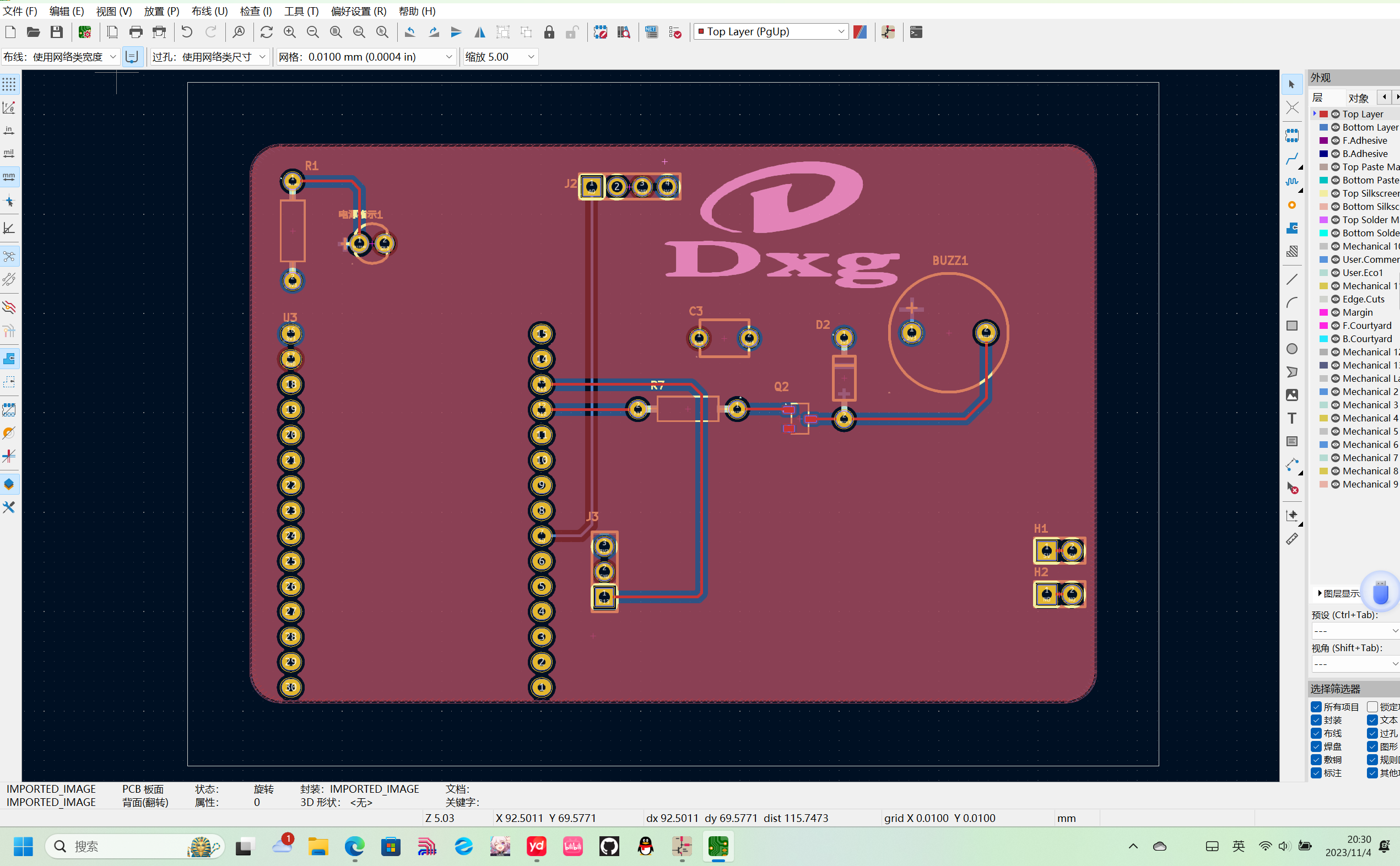
Task: Open the 编辑 (E) menu
Action: (67, 11)
